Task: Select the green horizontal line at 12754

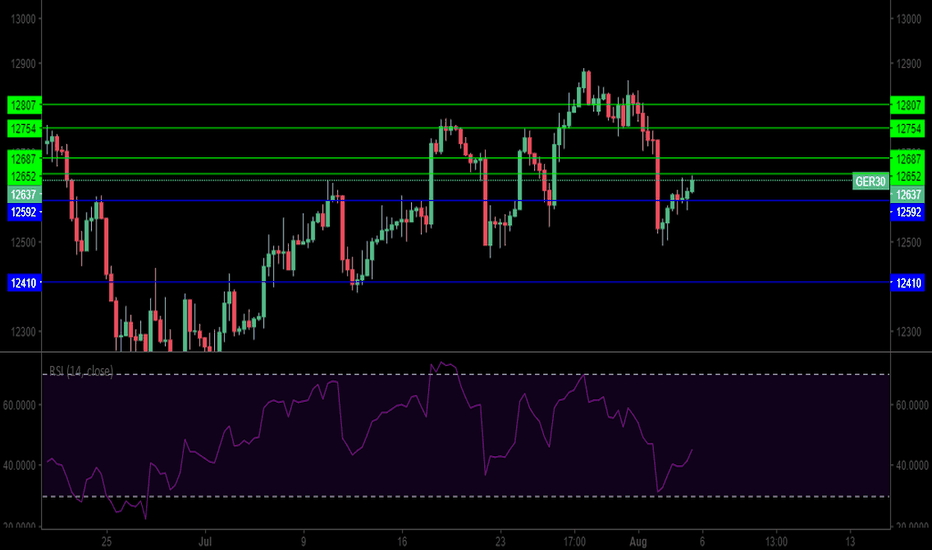Action: (466, 128)
